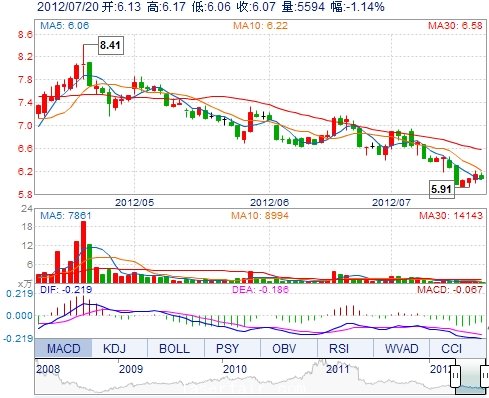Click the 5.91 low price label
This screenshot has width=489, height=398.
(x=441, y=189)
